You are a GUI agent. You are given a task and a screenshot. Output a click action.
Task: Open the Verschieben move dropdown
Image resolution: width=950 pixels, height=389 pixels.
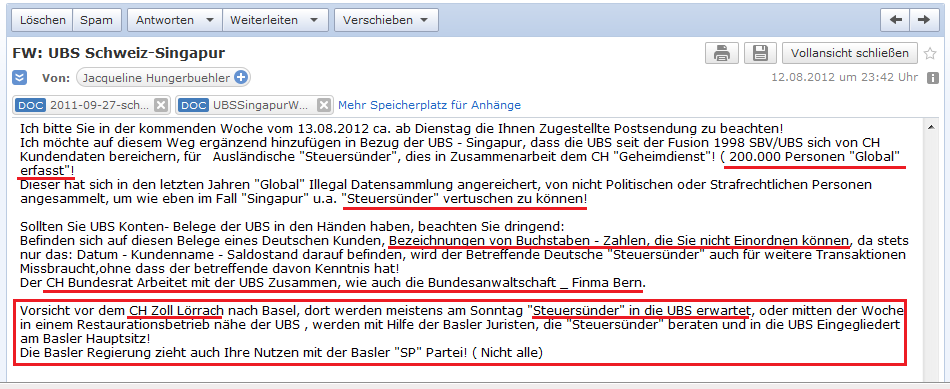click(x=386, y=20)
